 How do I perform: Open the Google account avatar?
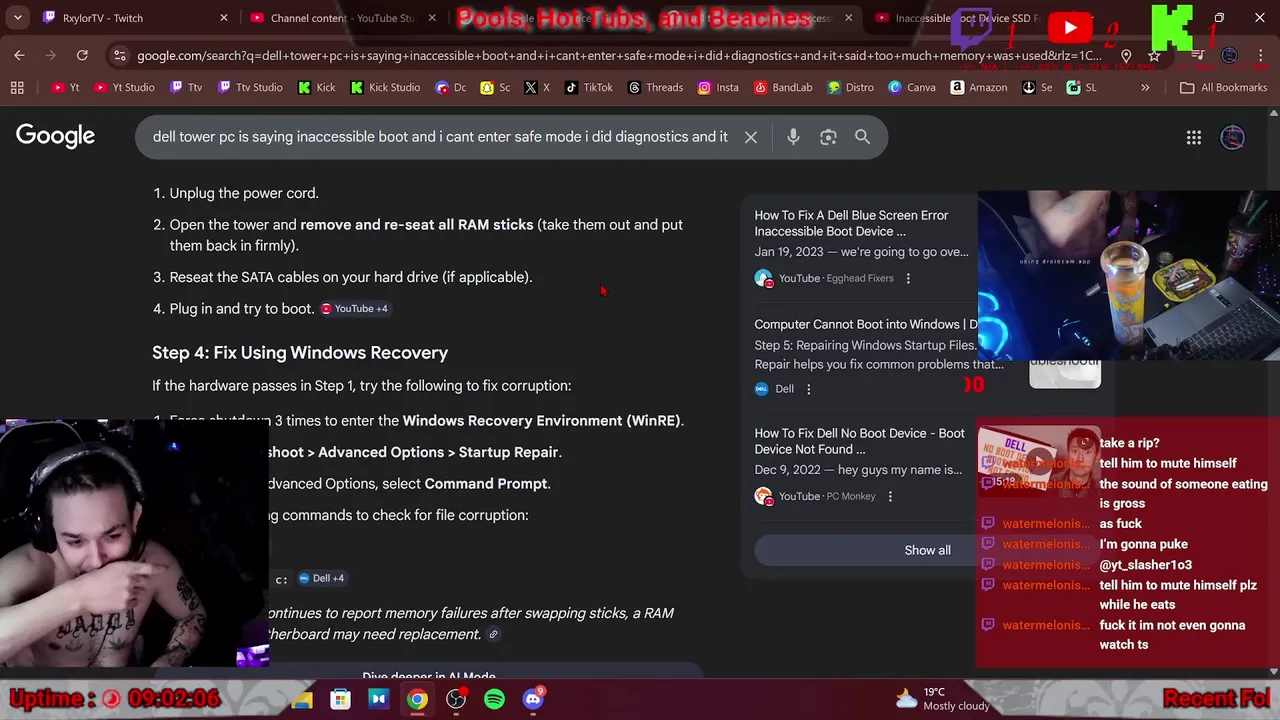(1233, 138)
